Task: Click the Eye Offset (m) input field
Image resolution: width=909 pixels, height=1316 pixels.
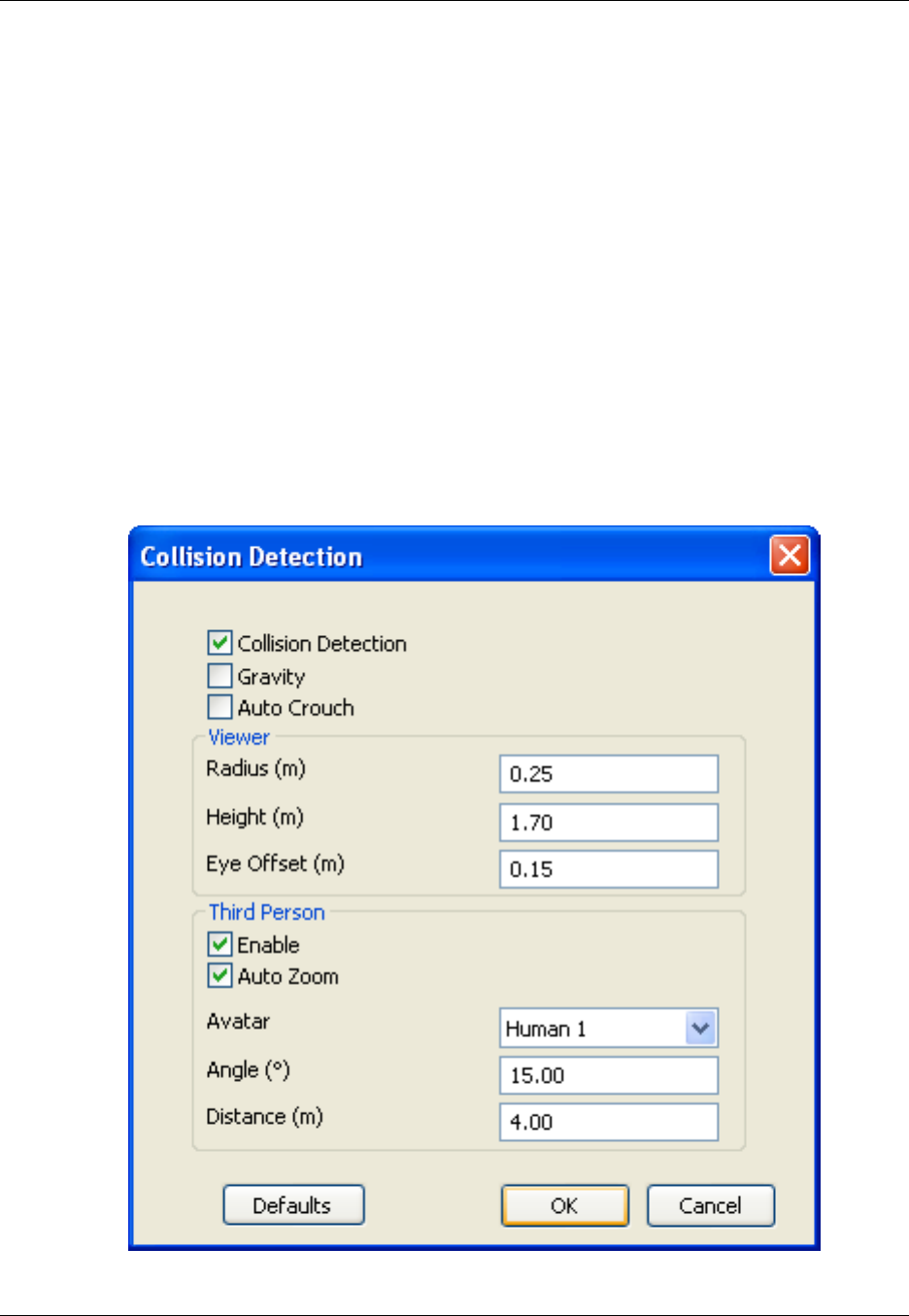Action: [609, 869]
